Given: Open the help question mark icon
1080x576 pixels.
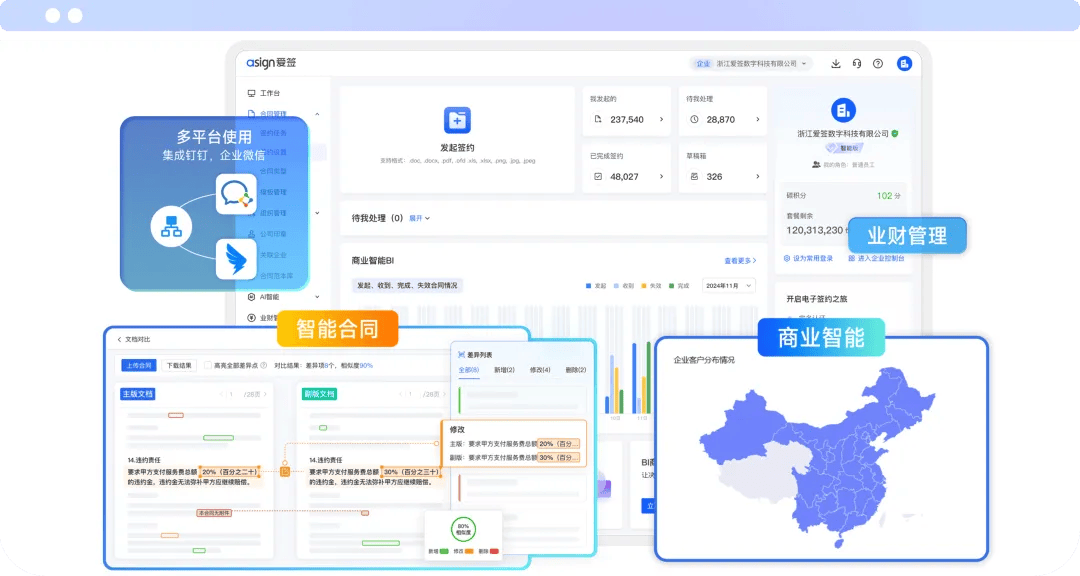Looking at the screenshot, I should point(878,63).
